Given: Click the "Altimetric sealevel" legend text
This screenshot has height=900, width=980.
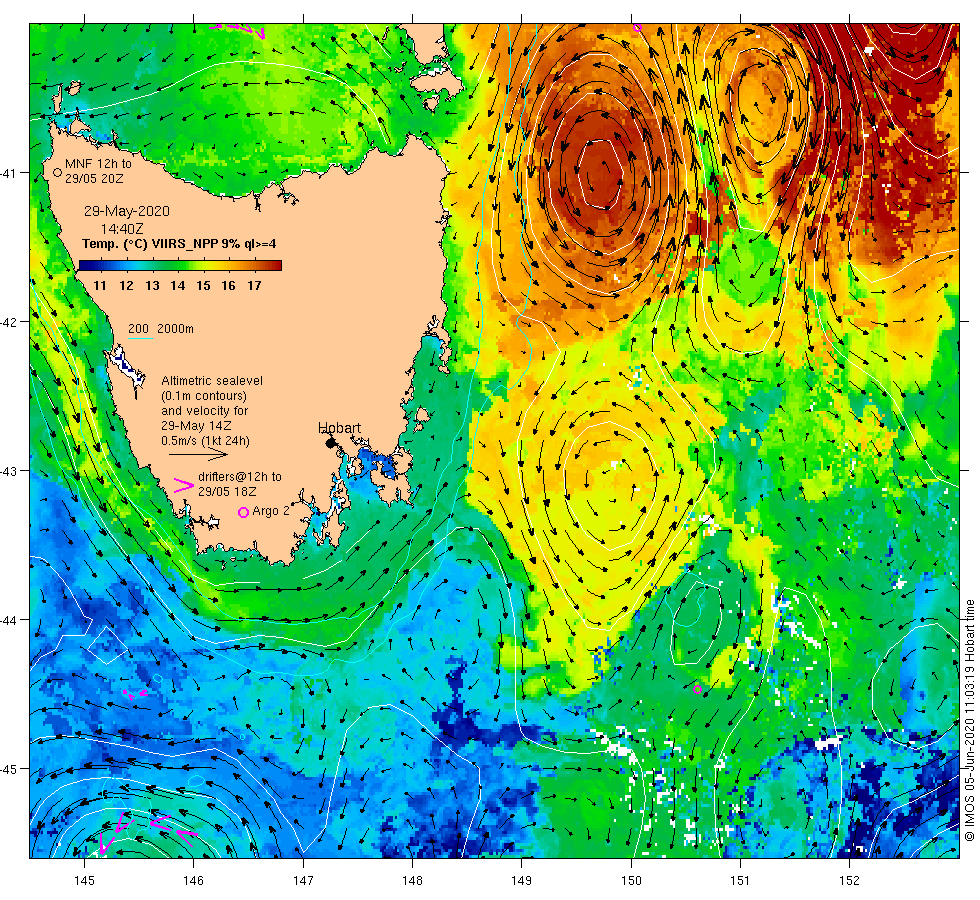Looking at the screenshot, I should [x=212, y=381].
